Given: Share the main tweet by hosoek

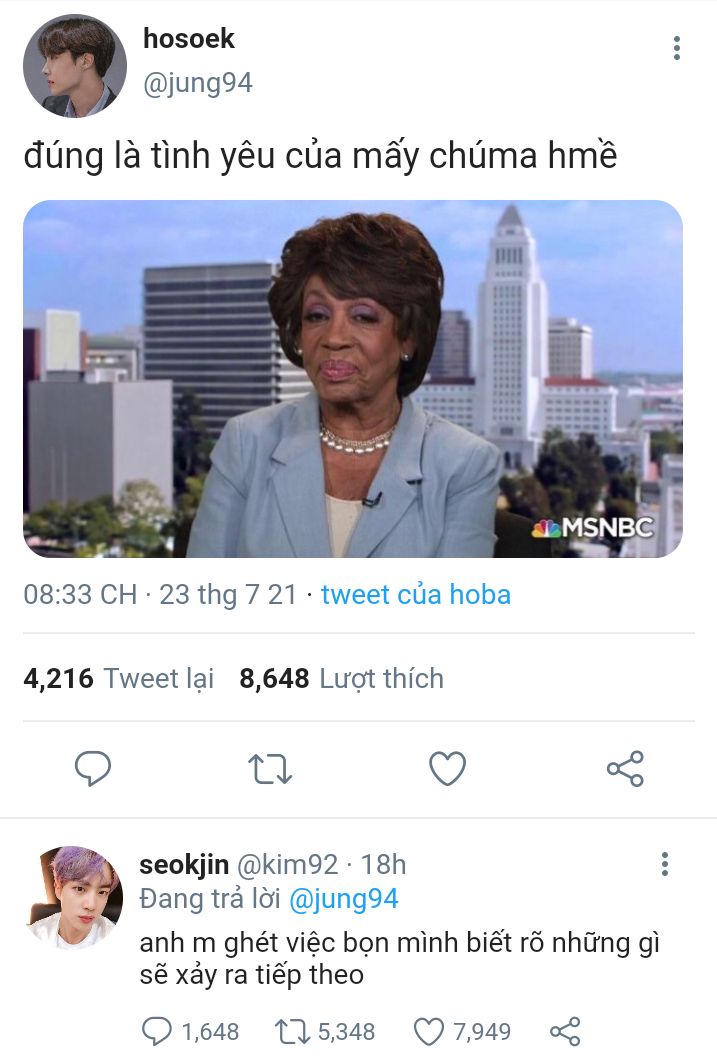Looking at the screenshot, I should coord(625,768).
